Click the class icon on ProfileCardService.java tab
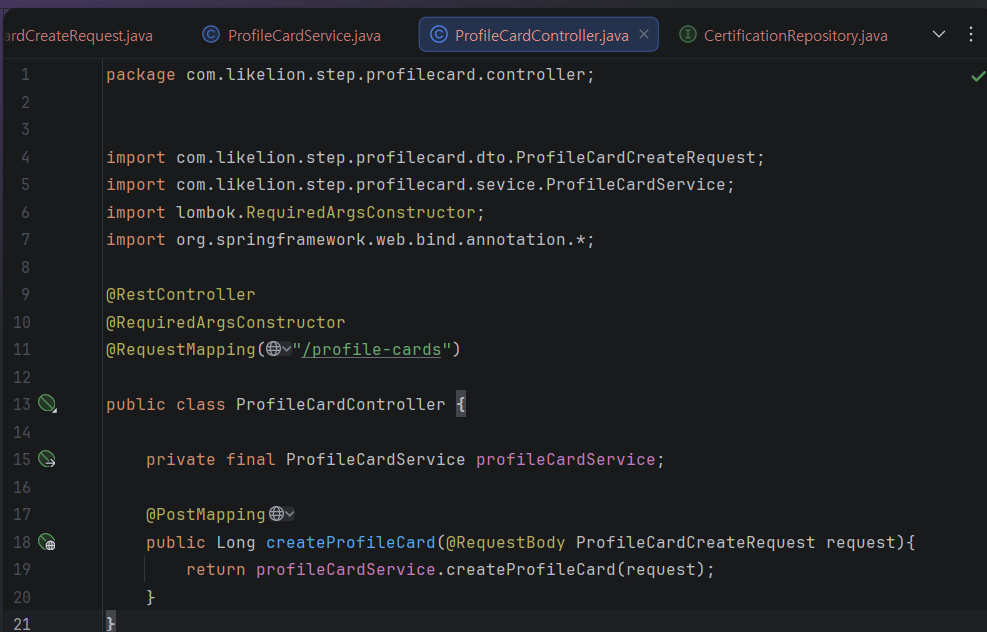The width and height of the screenshot is (987, 632). [211, 35]
